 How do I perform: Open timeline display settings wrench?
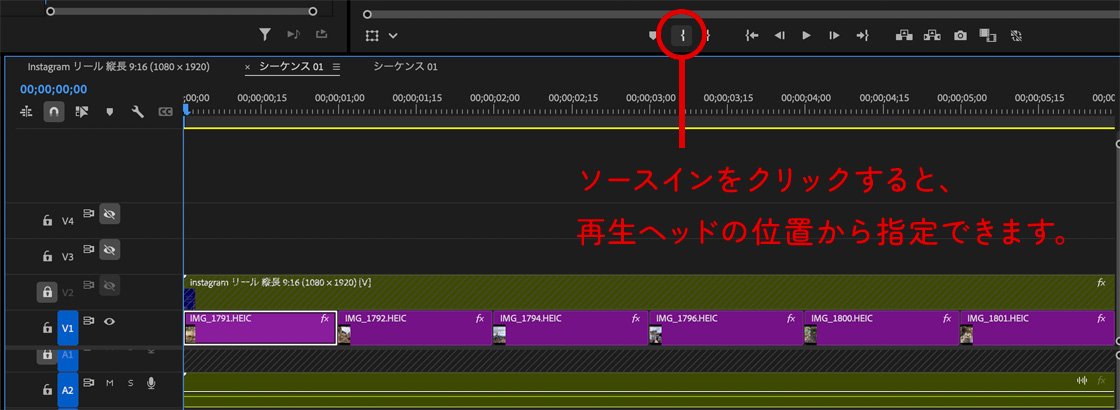138,112
